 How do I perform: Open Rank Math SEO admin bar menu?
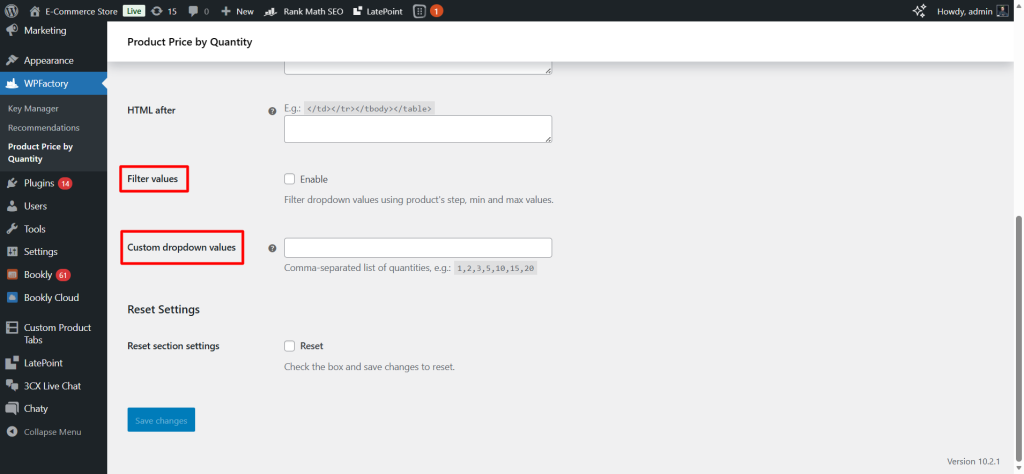coord(301,11)
